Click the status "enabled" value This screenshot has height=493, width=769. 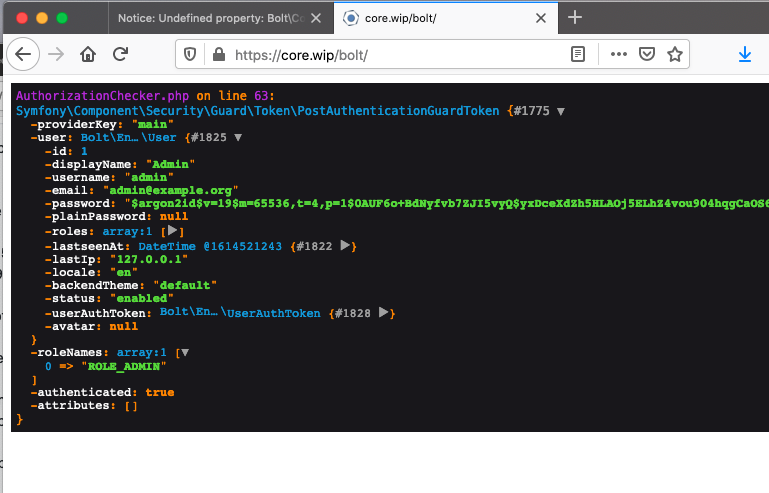(142, 298)
